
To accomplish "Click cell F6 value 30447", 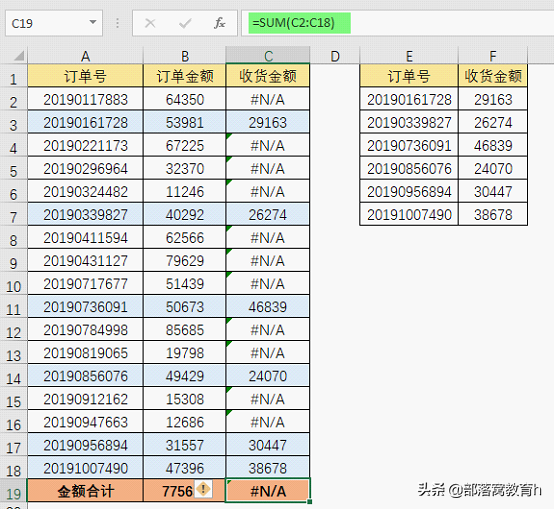I will coord(493,191).
